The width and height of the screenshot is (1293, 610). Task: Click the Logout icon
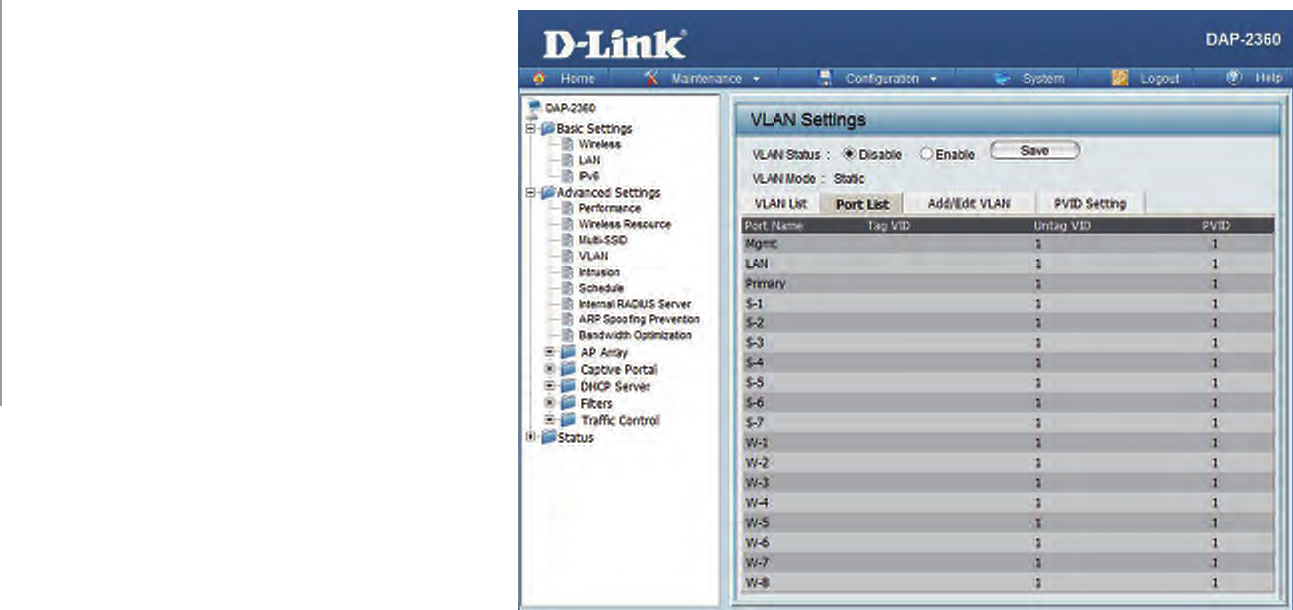coord(1121,78)
